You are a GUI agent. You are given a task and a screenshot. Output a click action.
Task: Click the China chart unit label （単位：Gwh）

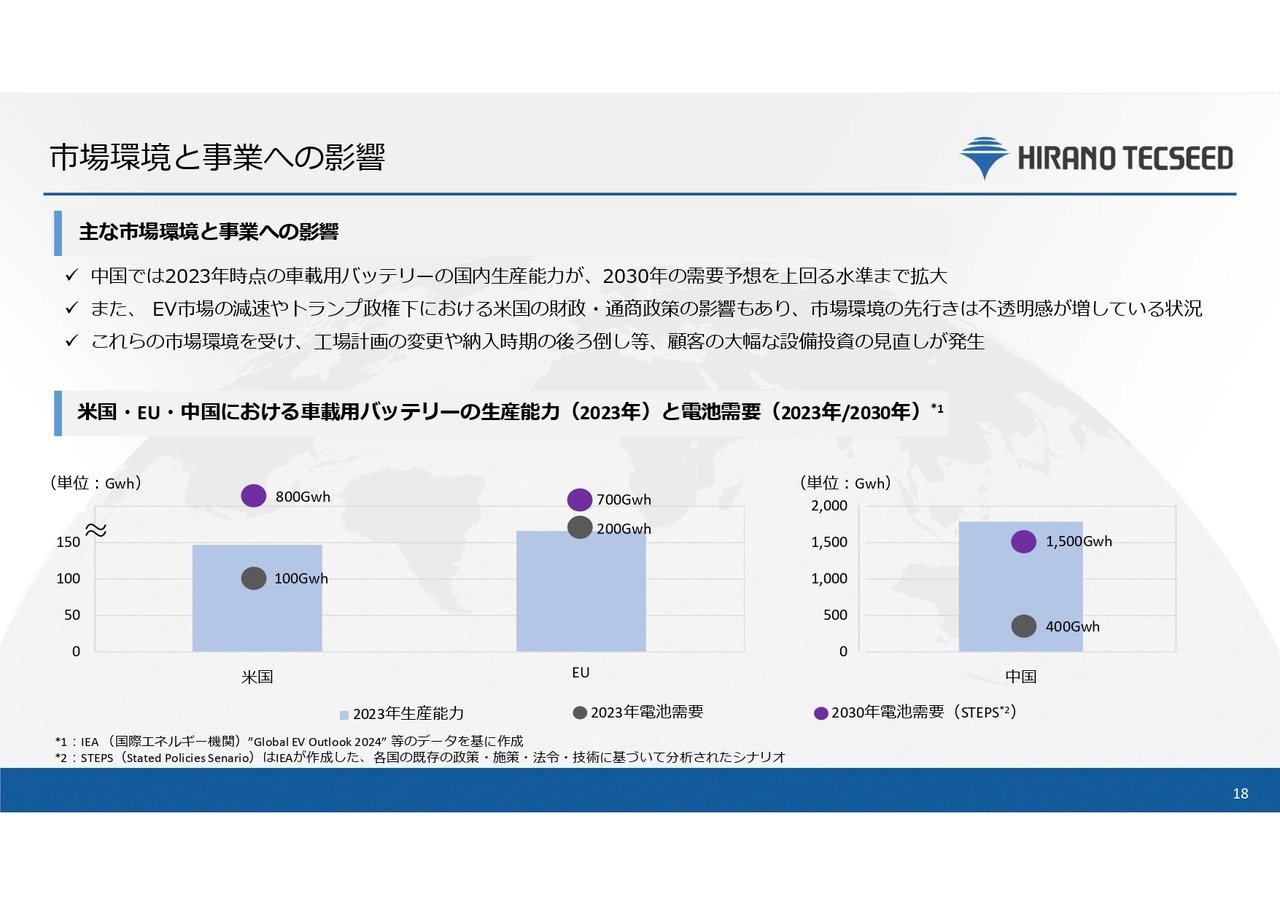tap(845, 483)
